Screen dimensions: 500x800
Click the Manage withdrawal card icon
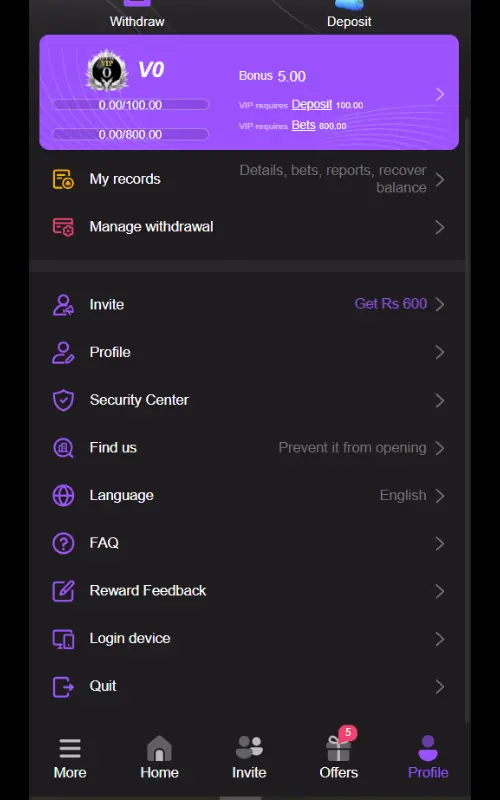(x=63, y=227)
